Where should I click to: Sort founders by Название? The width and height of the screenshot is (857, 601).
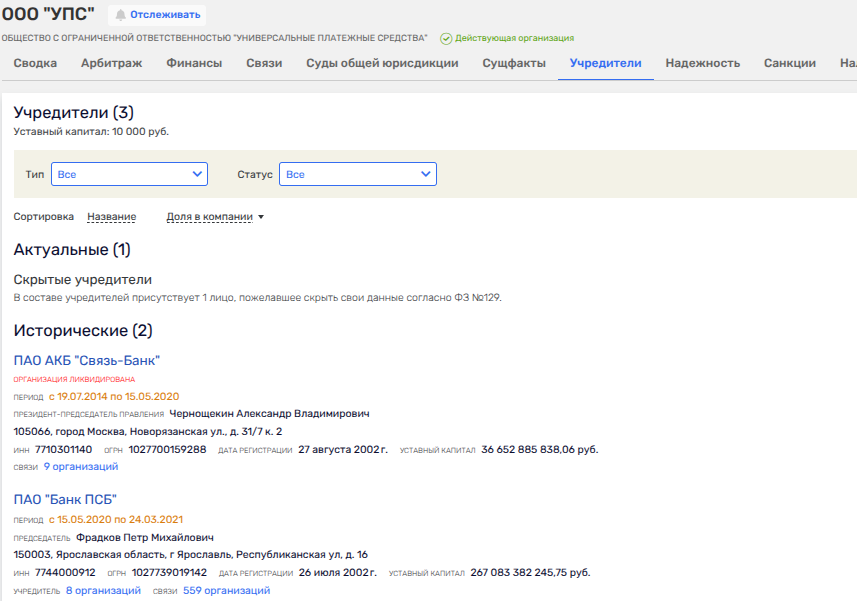[x=111, y=217]
